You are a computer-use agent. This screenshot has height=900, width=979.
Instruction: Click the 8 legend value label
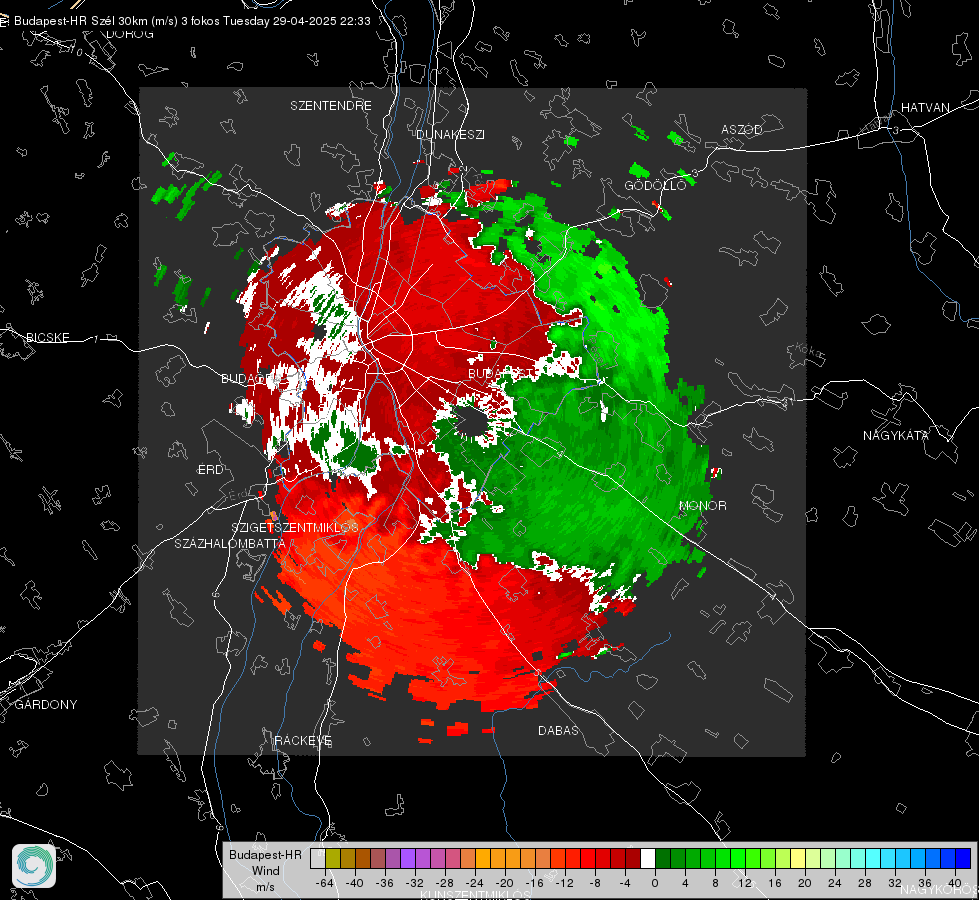pyautogui.click(x=715, y=883)
